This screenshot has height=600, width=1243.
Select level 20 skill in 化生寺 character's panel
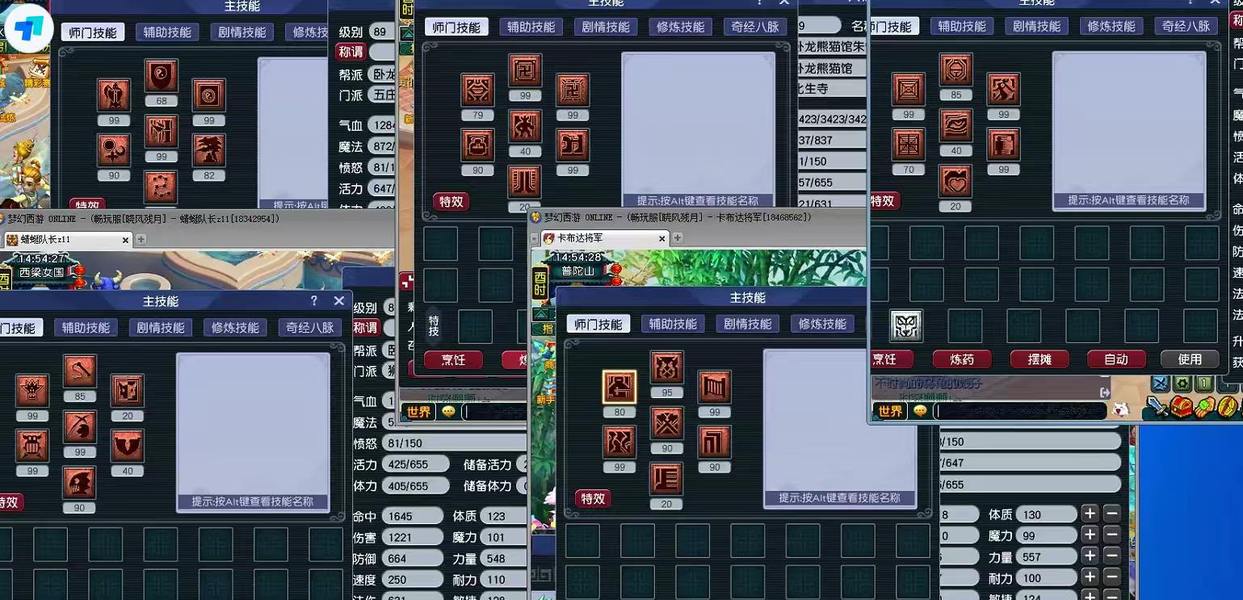pos(525,181)
